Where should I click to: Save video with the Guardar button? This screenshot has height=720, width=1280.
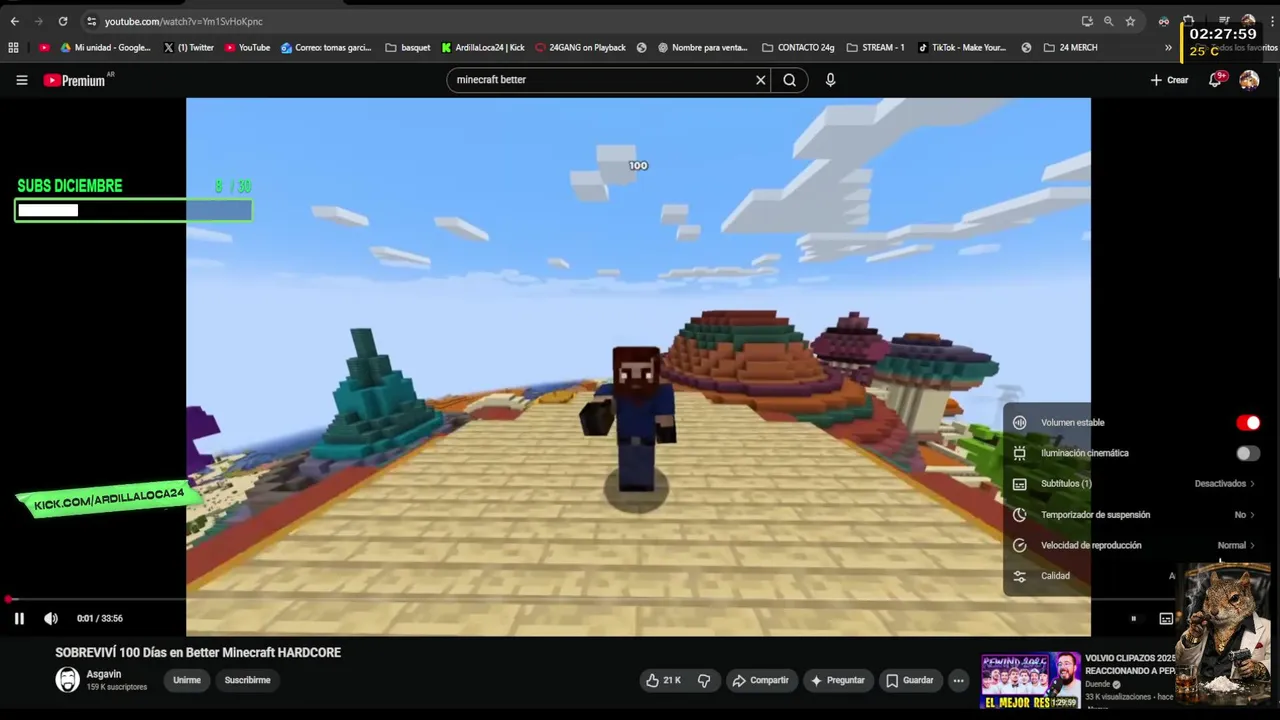click(x=910, y=680)
